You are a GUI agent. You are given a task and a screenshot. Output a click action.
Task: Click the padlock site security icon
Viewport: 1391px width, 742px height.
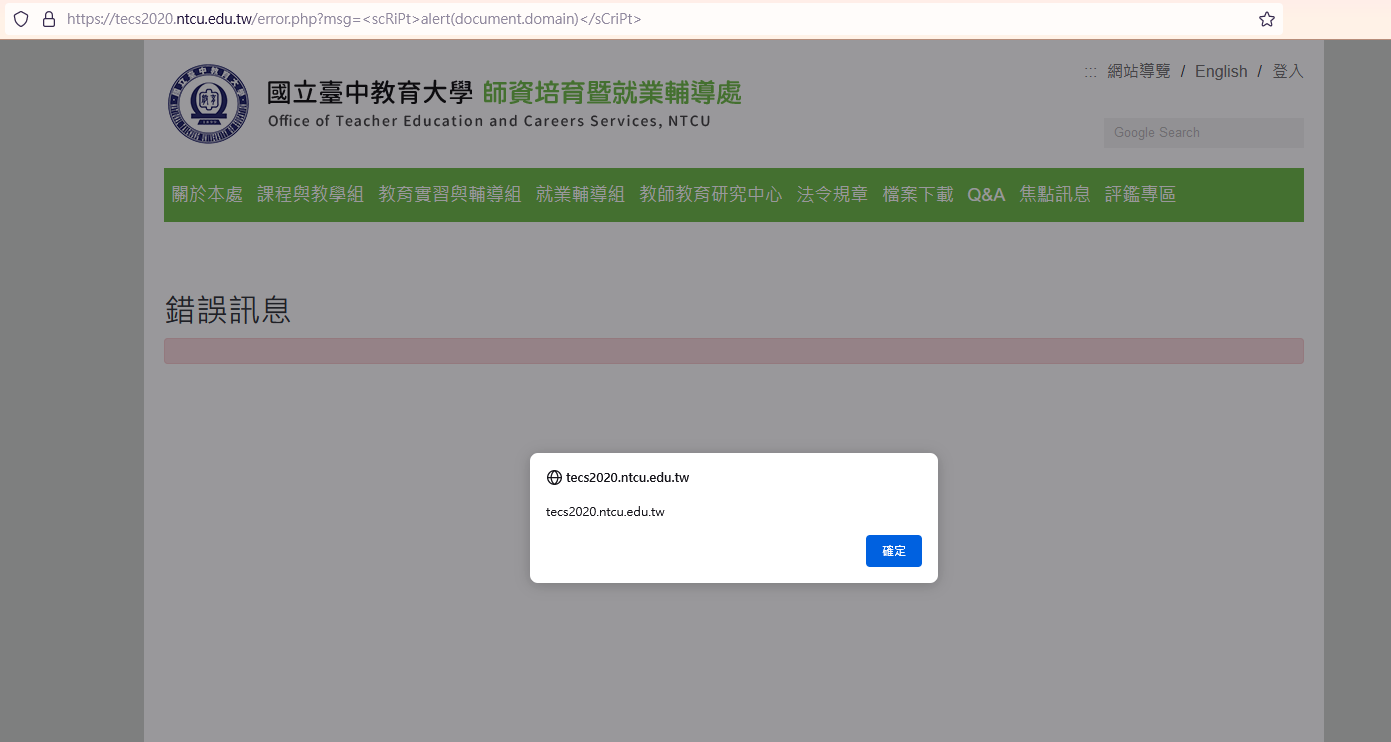click(49, 19)
